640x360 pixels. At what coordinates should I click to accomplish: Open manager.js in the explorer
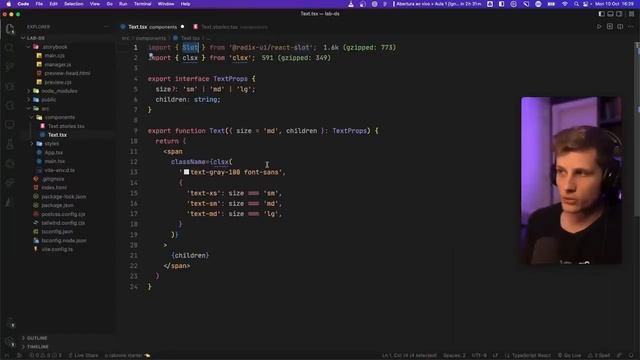point(58,64)
